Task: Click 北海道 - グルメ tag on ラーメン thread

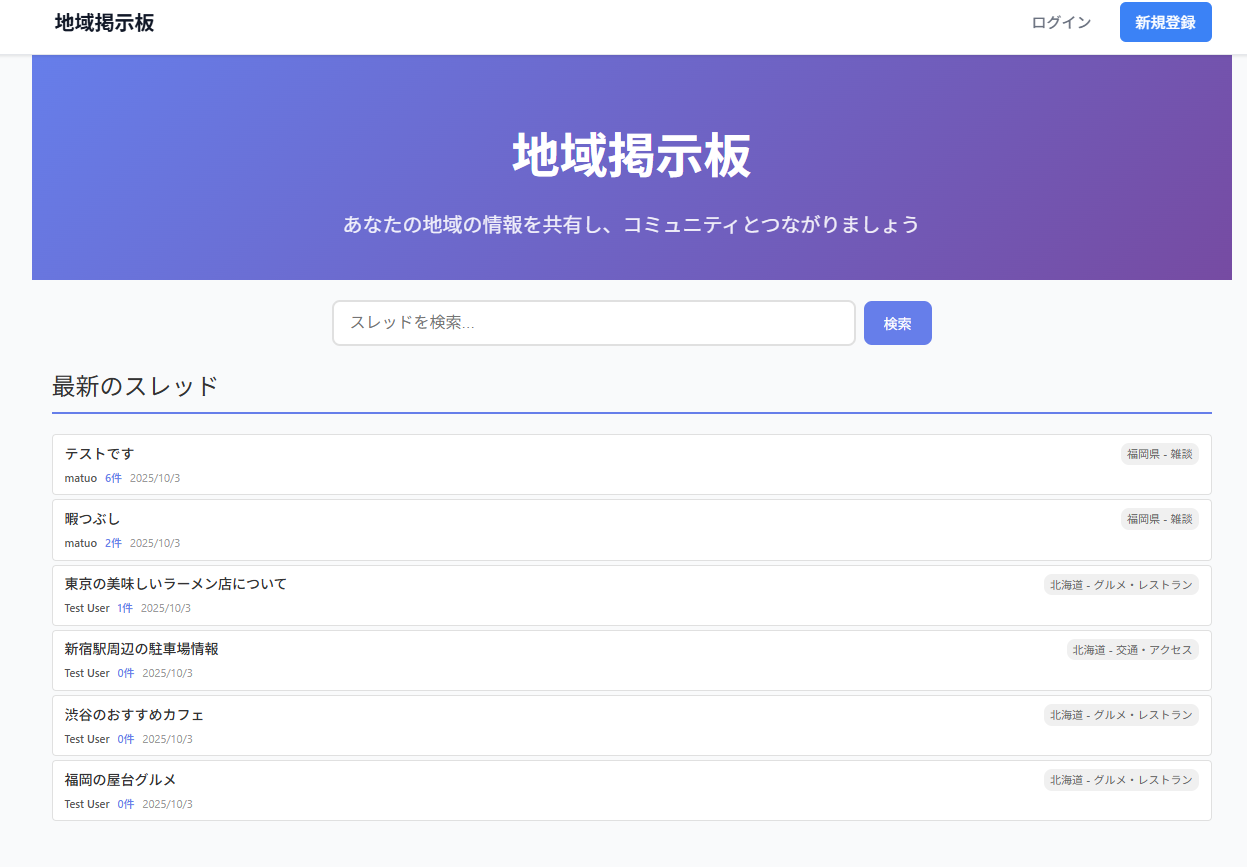Action: pos(1120,585)
